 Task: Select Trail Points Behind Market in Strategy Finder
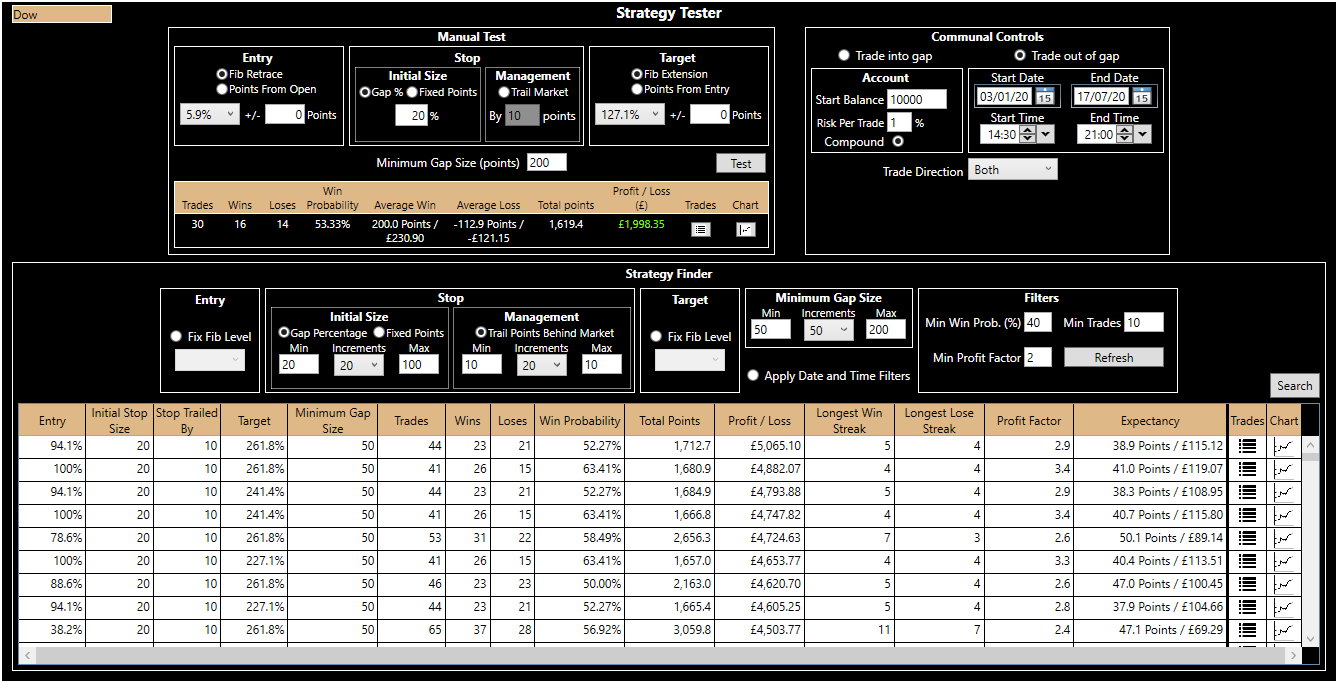coord(481,333)
